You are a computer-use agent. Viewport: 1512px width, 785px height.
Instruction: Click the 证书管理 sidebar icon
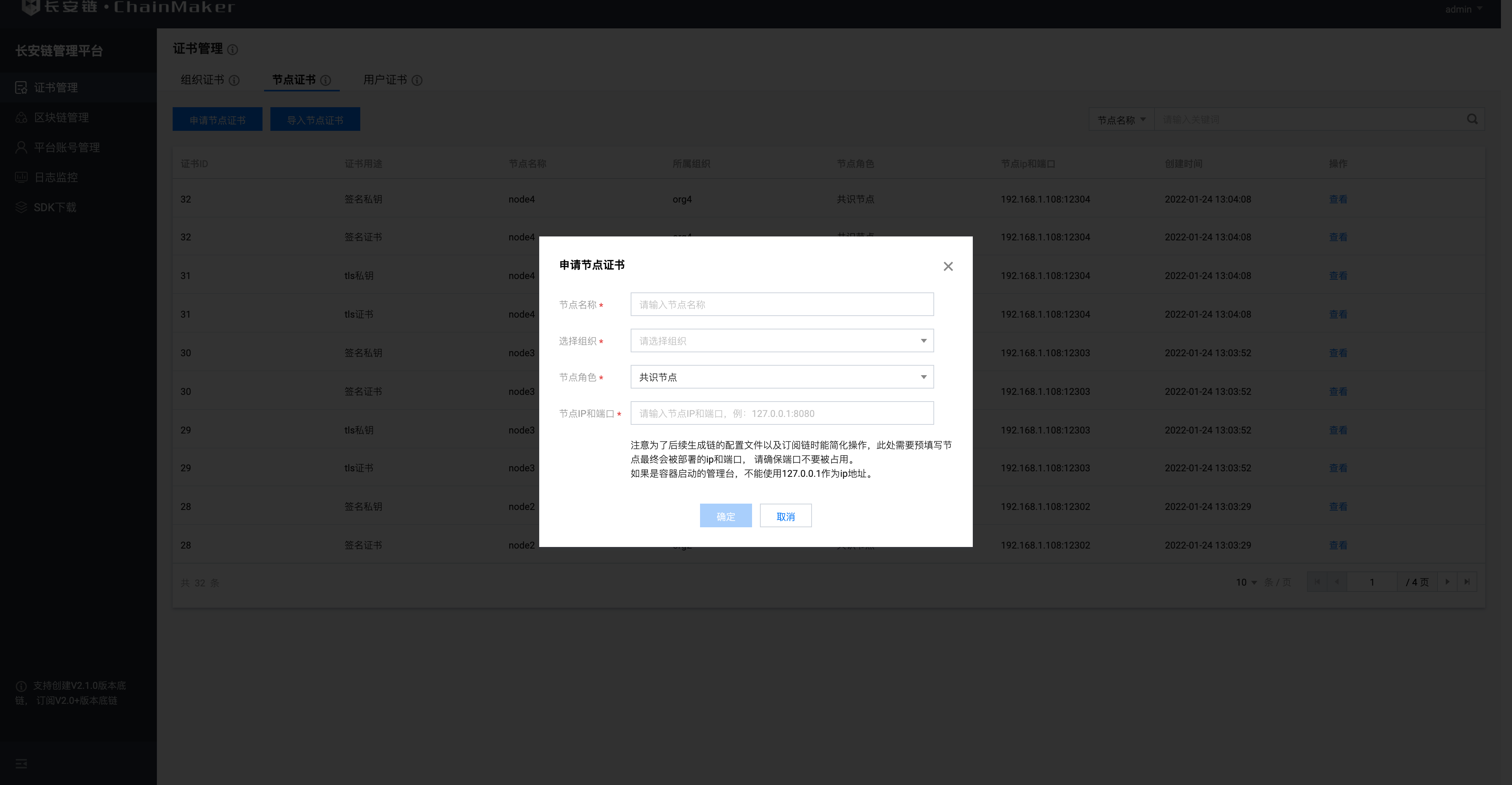pyautogui.click(x=21, y=87)
